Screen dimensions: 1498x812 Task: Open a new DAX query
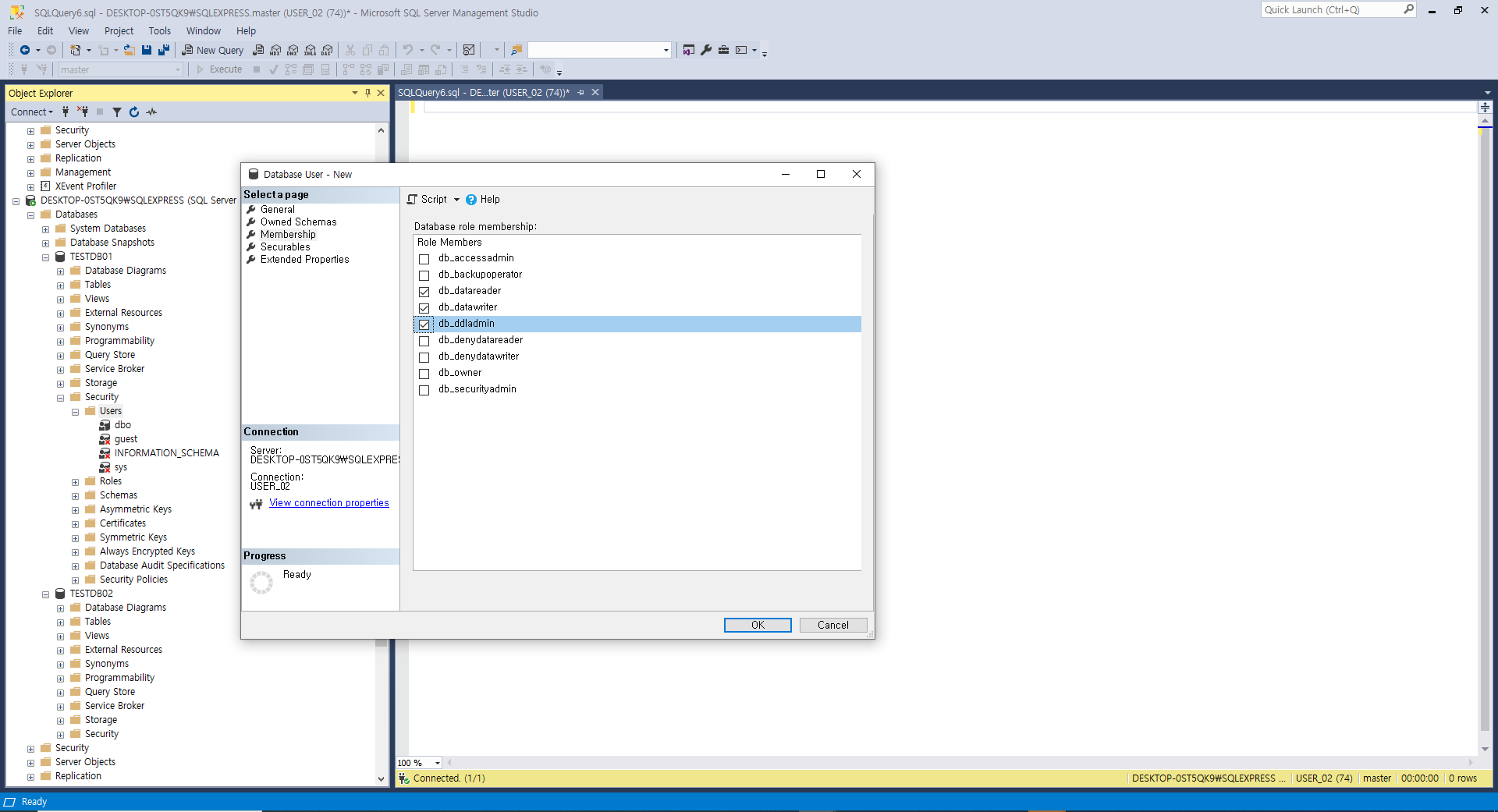tap(327, 50)
